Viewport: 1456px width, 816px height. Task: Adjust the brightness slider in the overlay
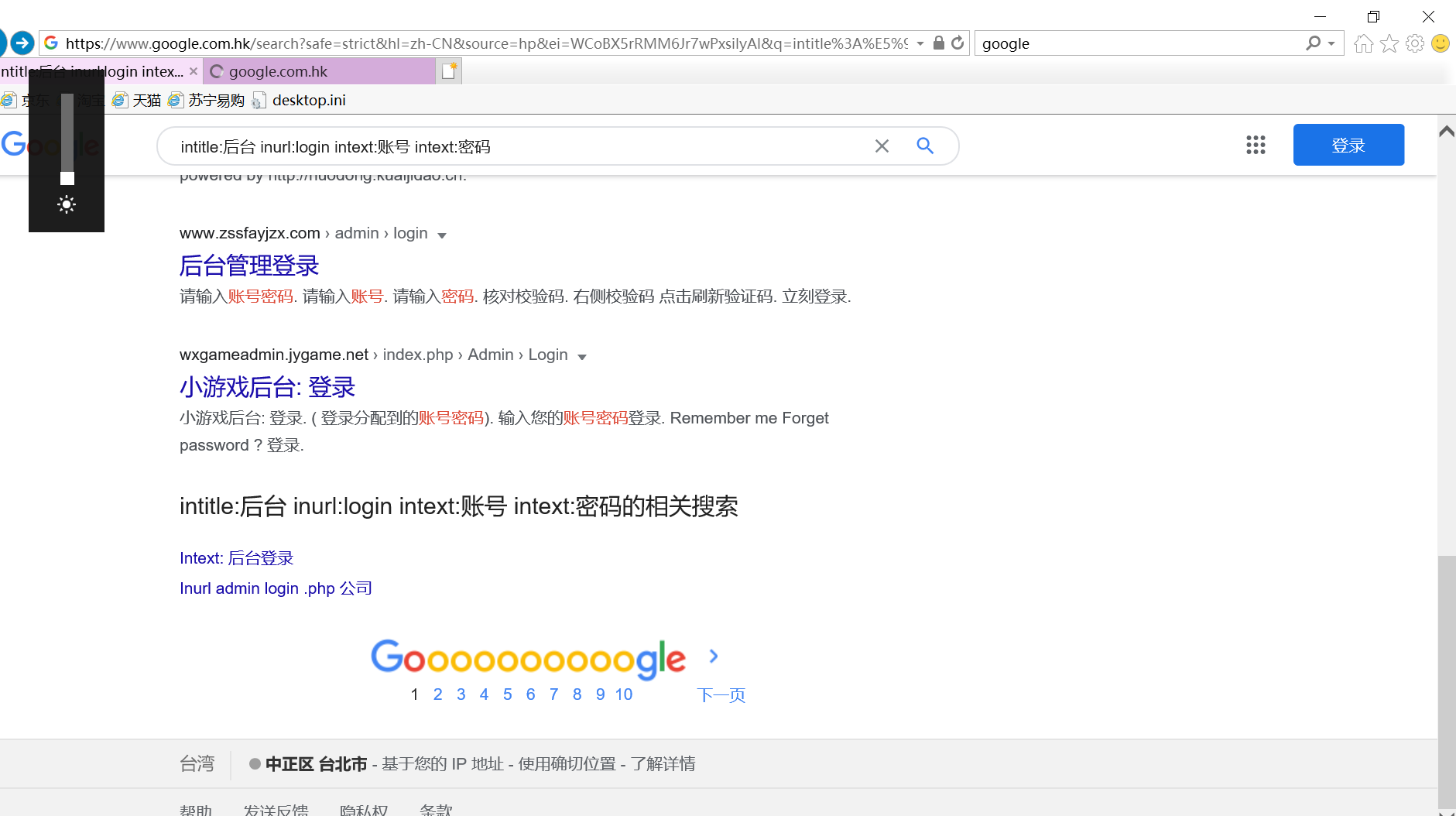coord(67,179)
